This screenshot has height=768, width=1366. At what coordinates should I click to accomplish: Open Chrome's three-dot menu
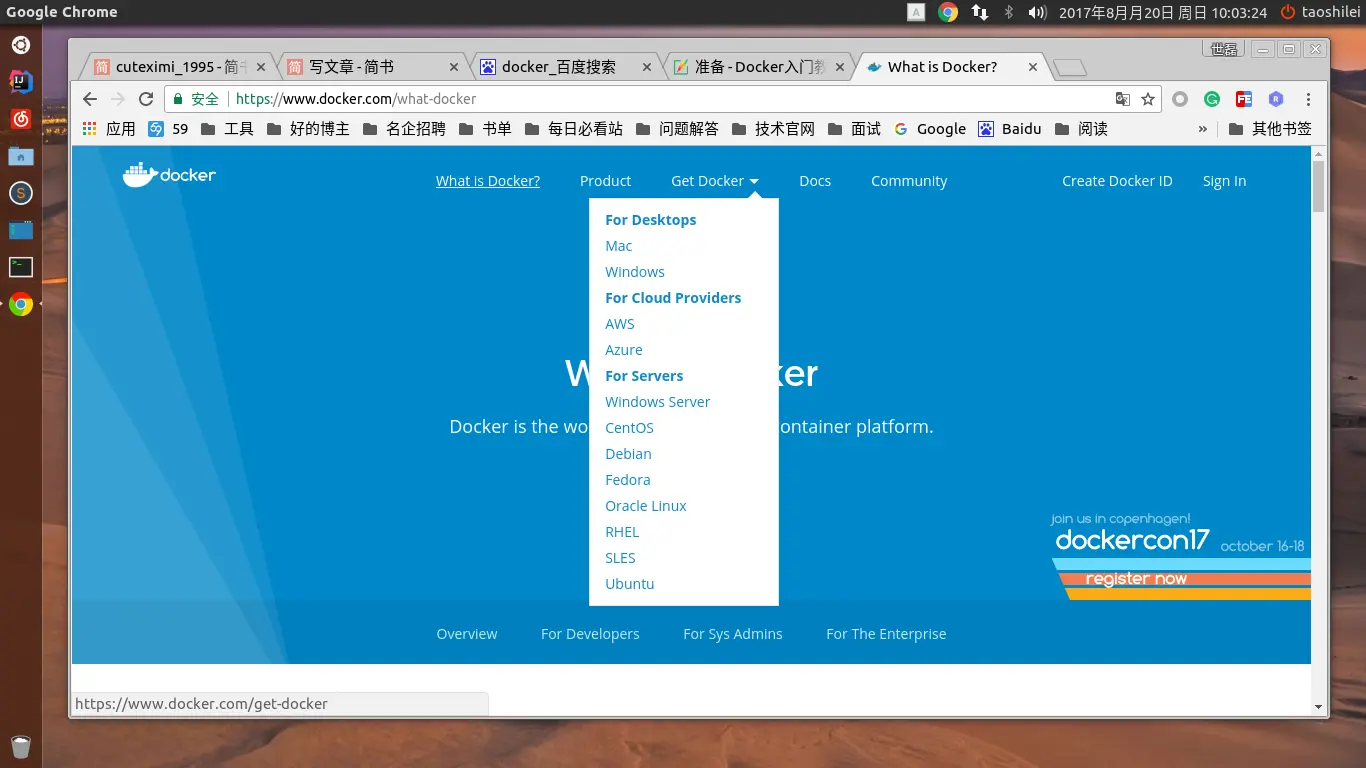pos(1308,99)
